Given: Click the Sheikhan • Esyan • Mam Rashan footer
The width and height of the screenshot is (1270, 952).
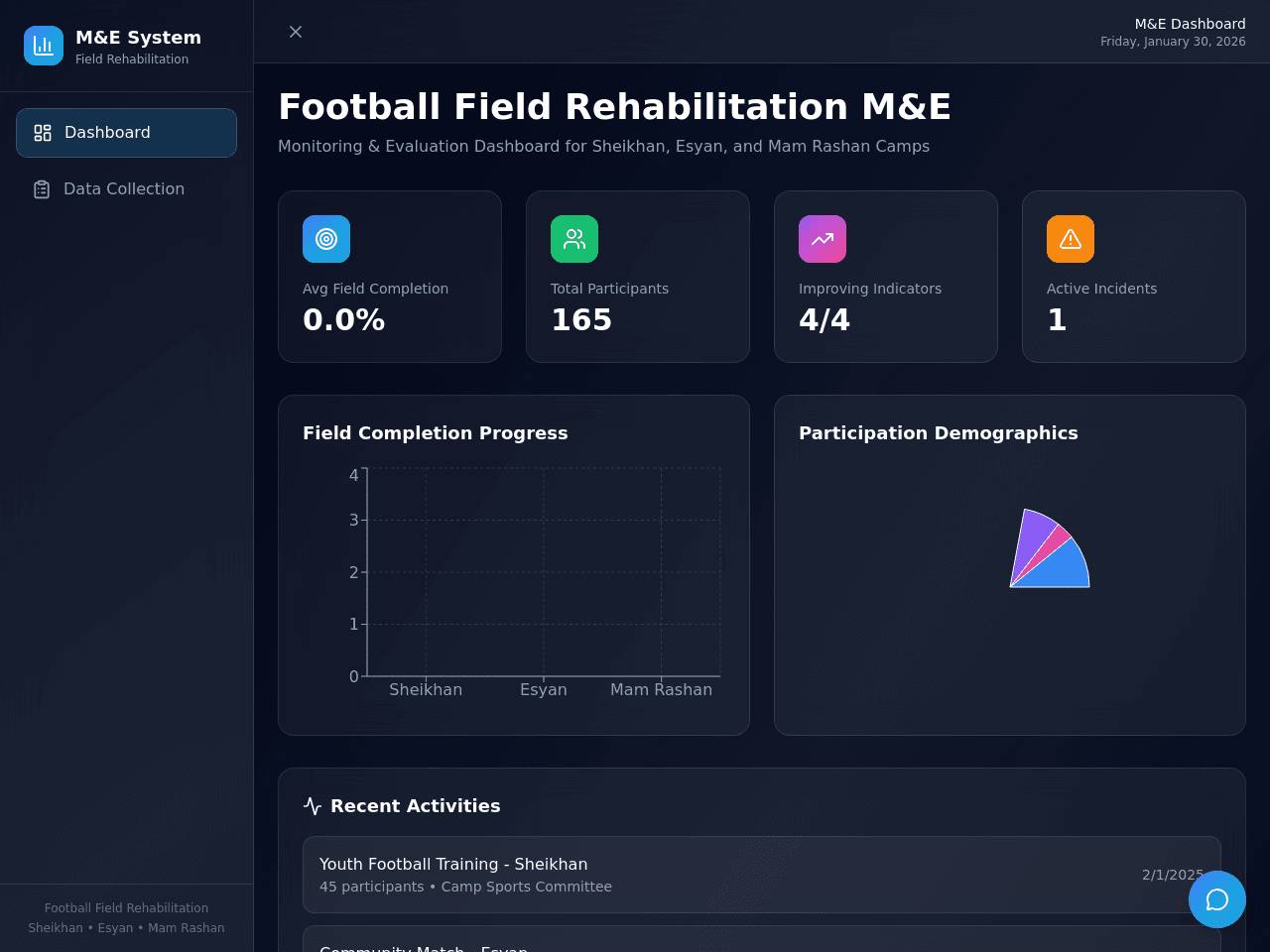Looking at the screenshot, I should 126,928.
